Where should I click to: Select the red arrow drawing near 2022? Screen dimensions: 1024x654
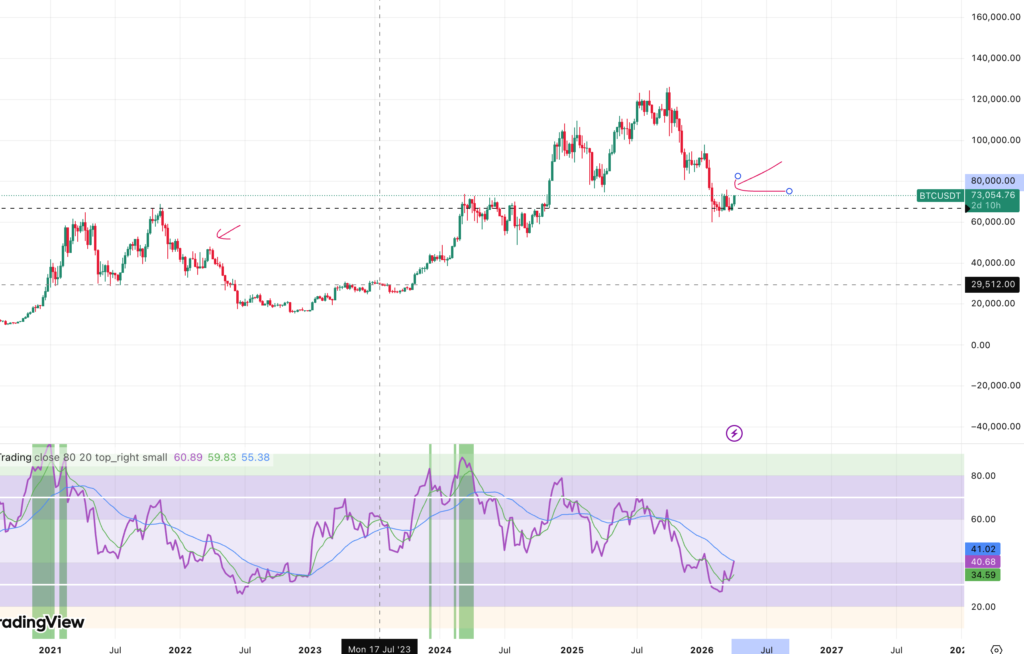[228, 233]
